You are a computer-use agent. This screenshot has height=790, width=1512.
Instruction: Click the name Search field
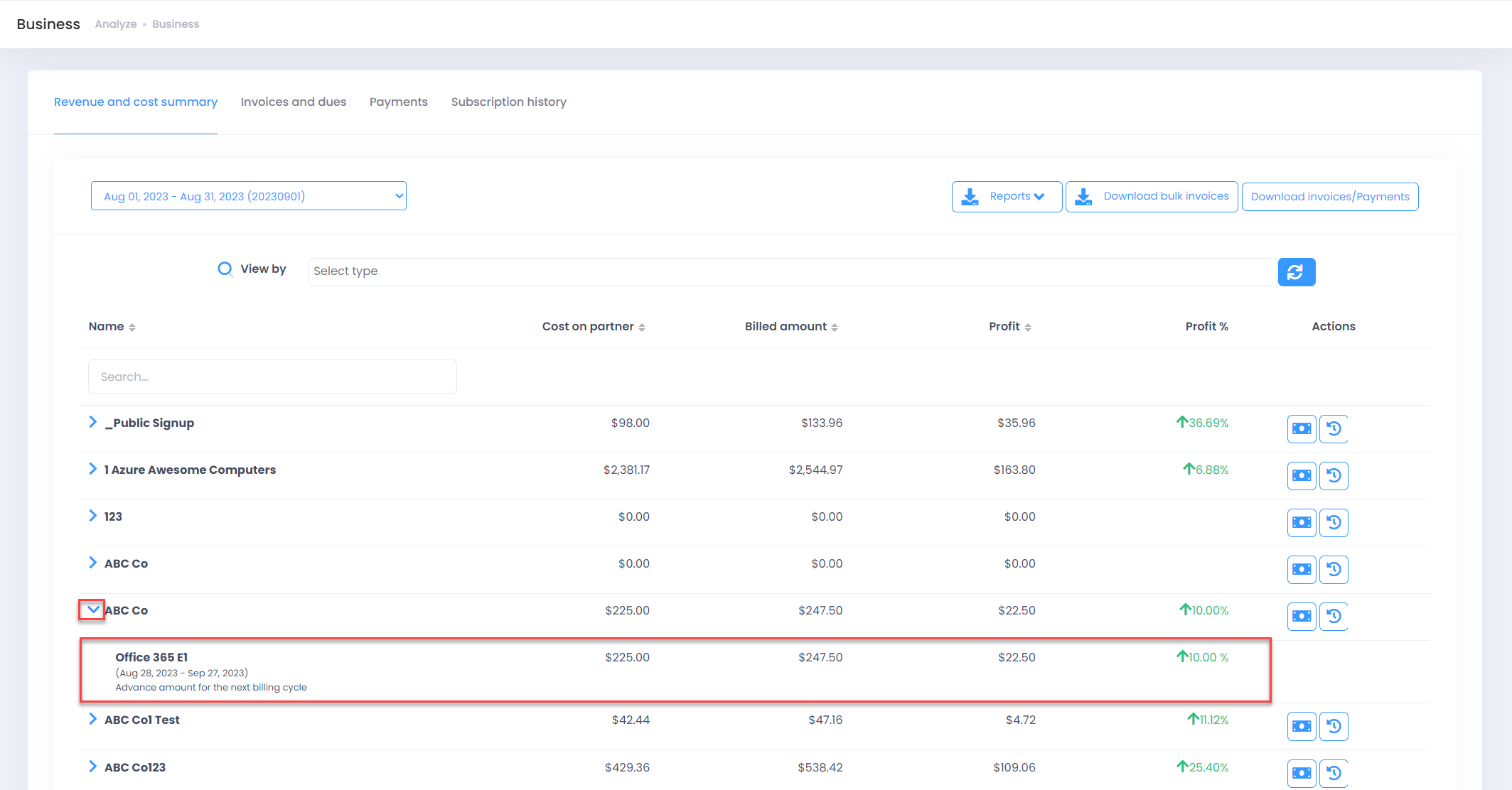(x=272, y=377)
